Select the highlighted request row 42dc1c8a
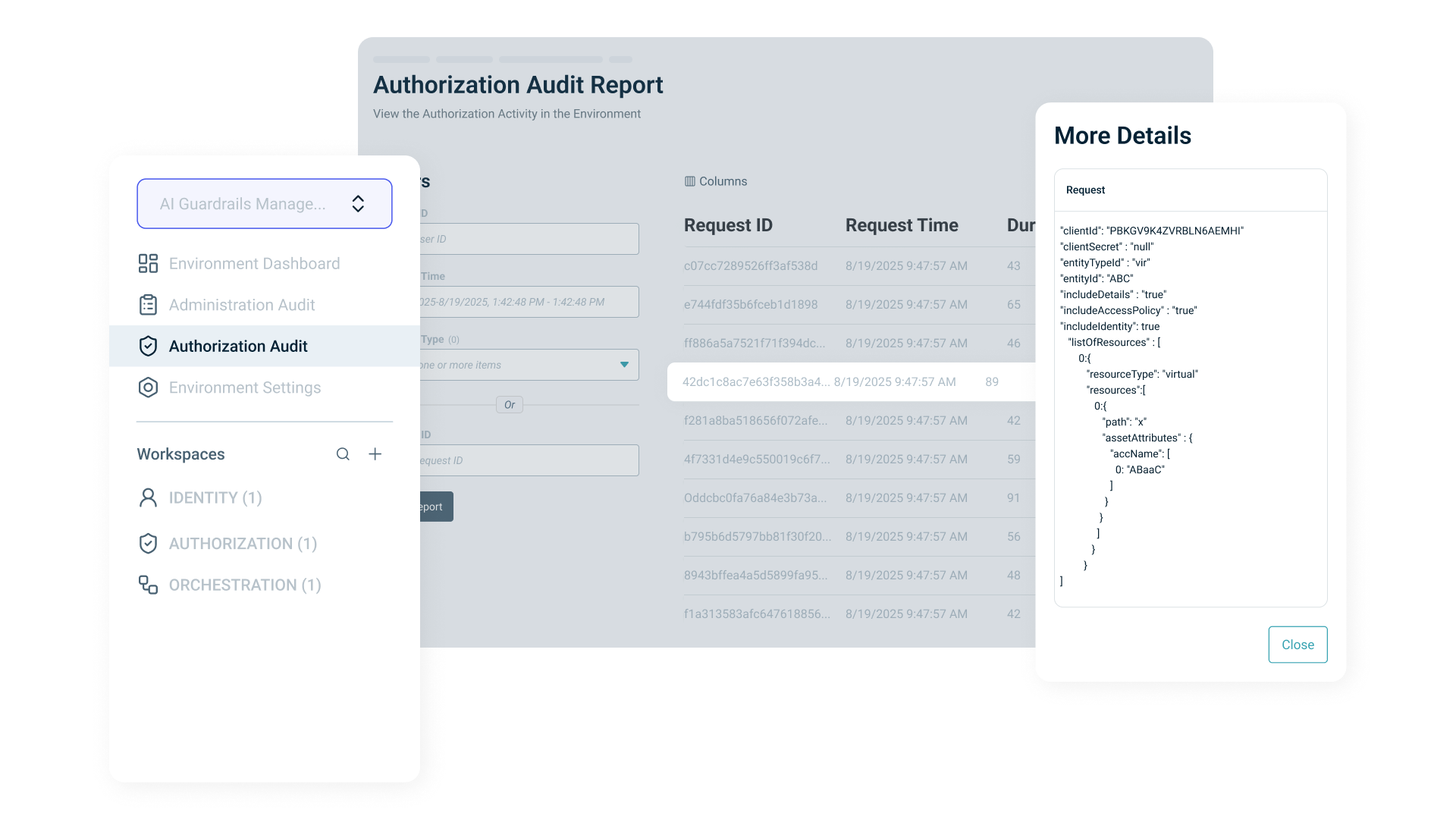1456x819 pixels. point(834,381)
